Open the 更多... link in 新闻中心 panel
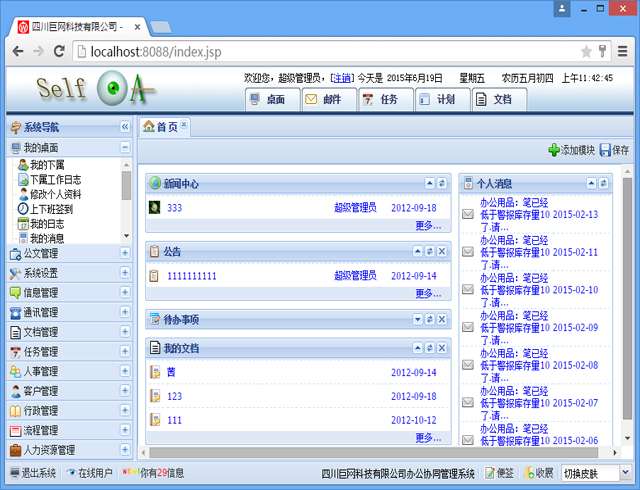The width and height of the screenshot is (640, 490). (x=427, y=226)
